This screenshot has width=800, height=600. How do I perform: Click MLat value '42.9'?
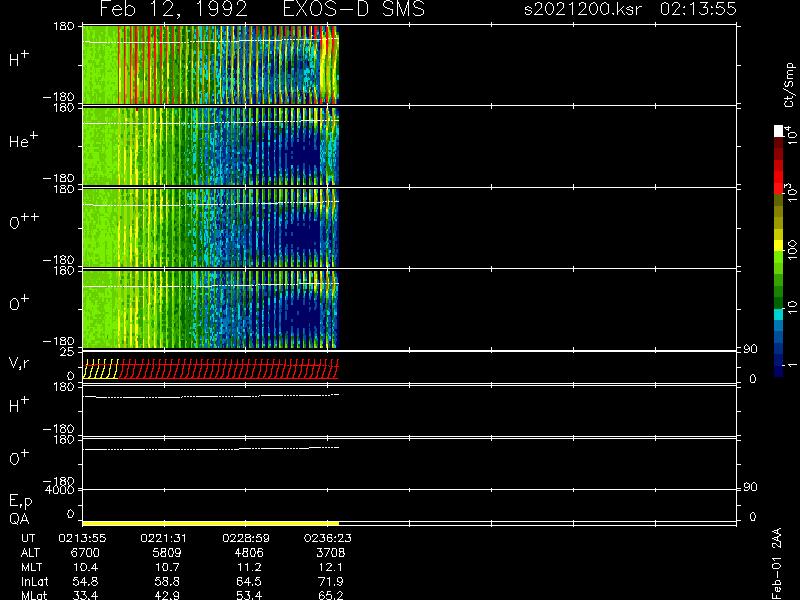(167, 595)
